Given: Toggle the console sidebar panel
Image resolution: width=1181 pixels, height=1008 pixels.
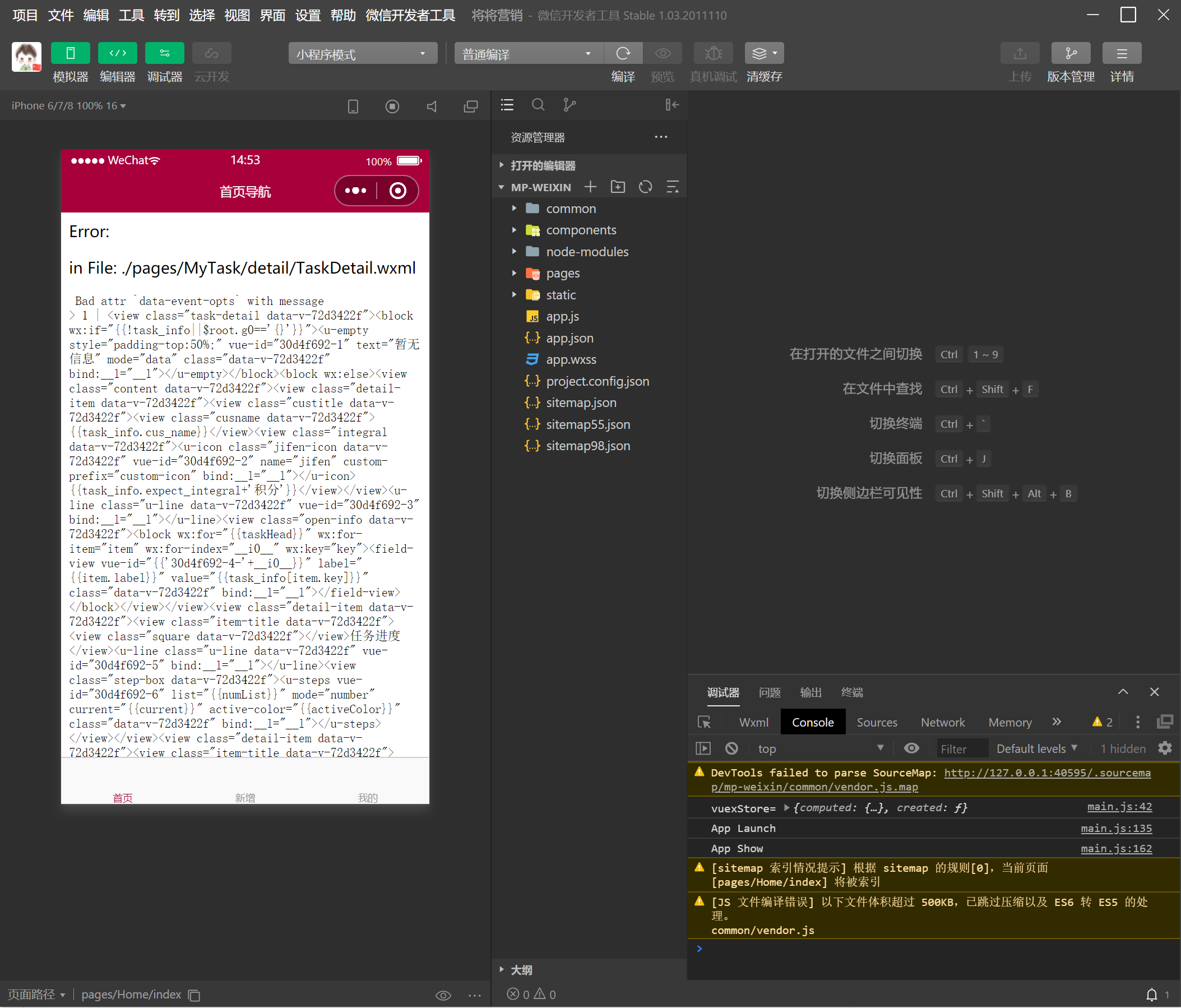Looking at the screenshot, I should click(703, 748).
